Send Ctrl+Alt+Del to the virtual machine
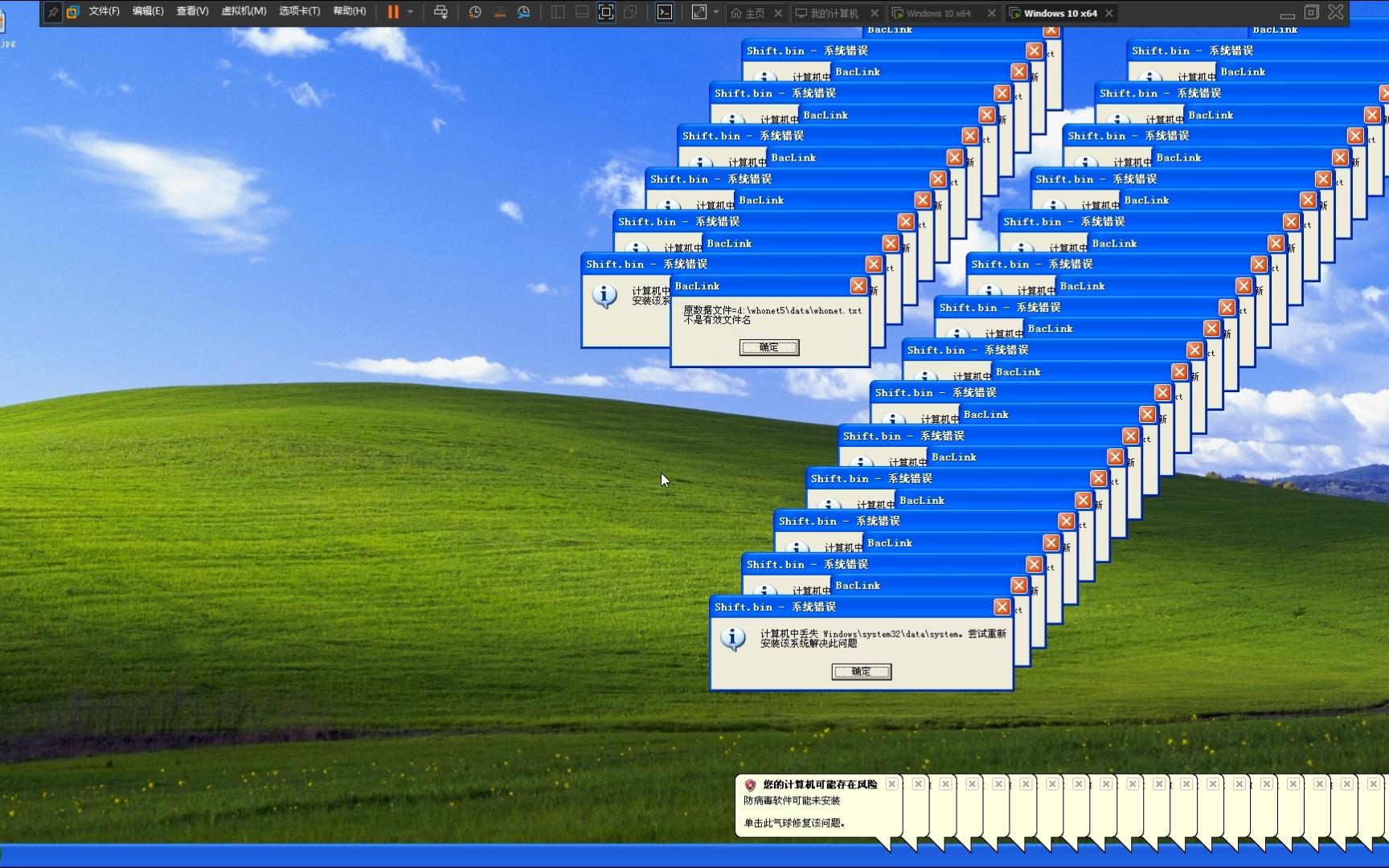 [440, 12]
